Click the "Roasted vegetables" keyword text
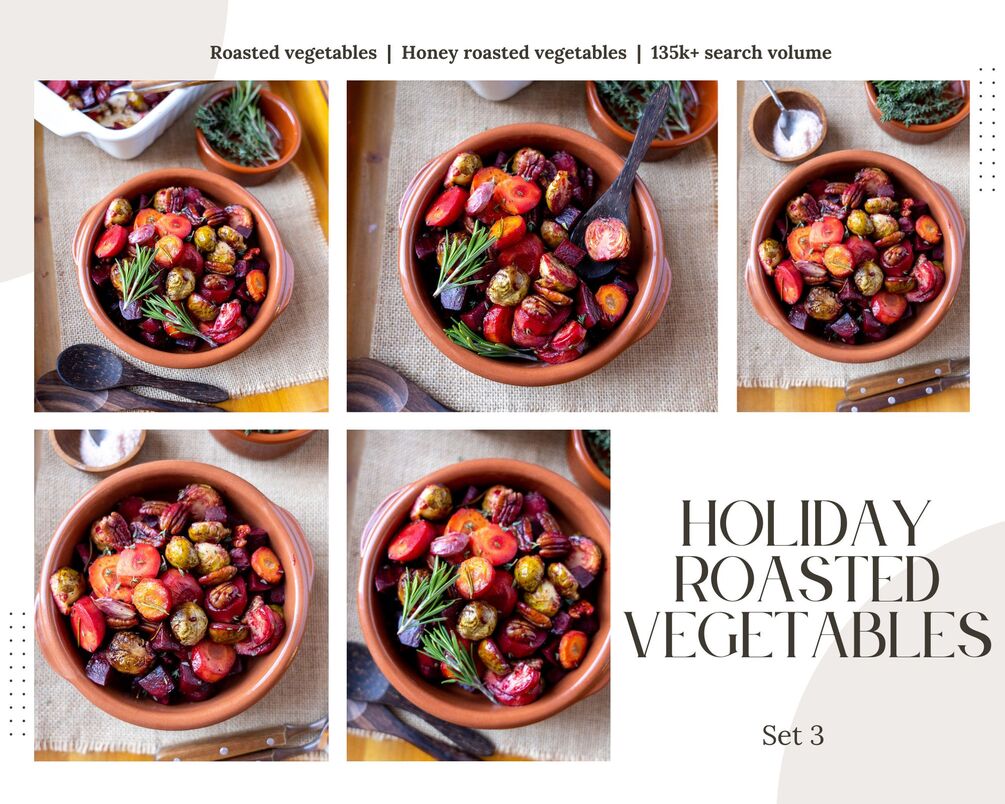 293,53
